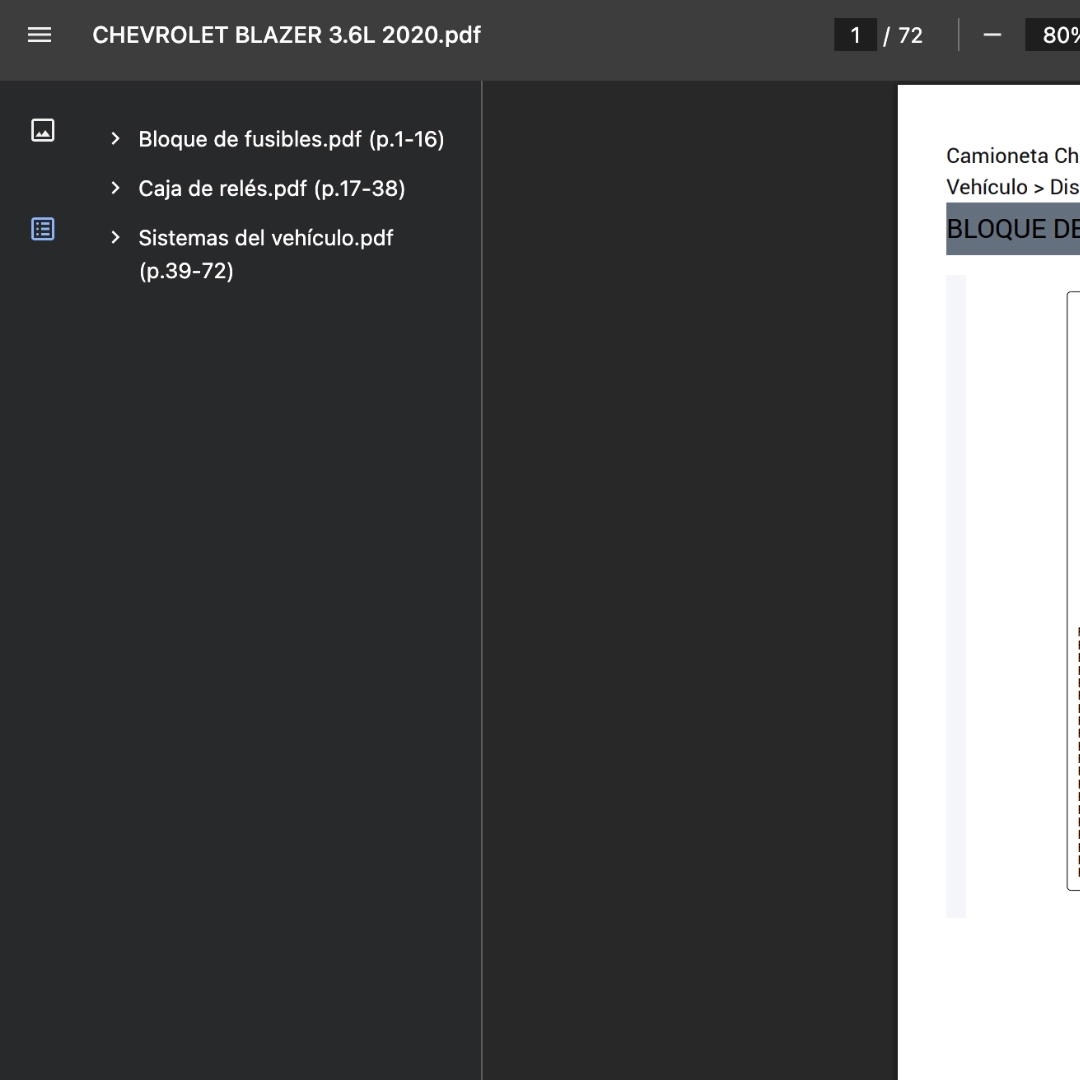This screenshot has width=1080, height=1080.
Task: Expand Sistemas del vehículo.pdf outline entry
Action: (115, 238)
